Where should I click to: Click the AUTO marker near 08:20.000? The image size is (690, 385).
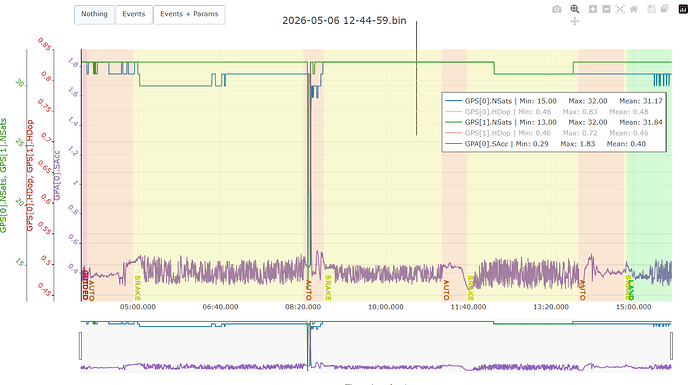coord(308,290)
